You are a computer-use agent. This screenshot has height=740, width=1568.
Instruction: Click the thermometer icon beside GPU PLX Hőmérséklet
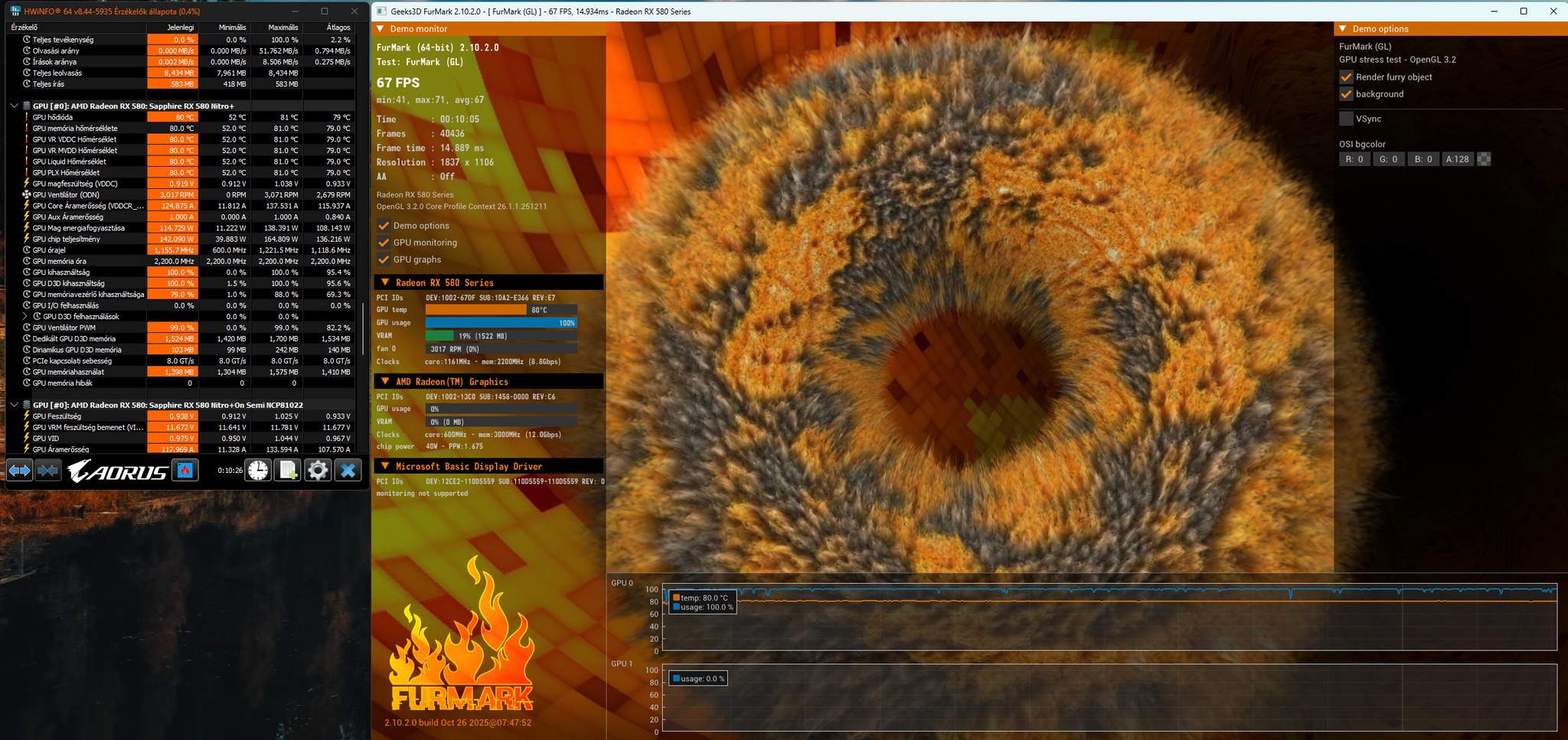coord(27,173)
